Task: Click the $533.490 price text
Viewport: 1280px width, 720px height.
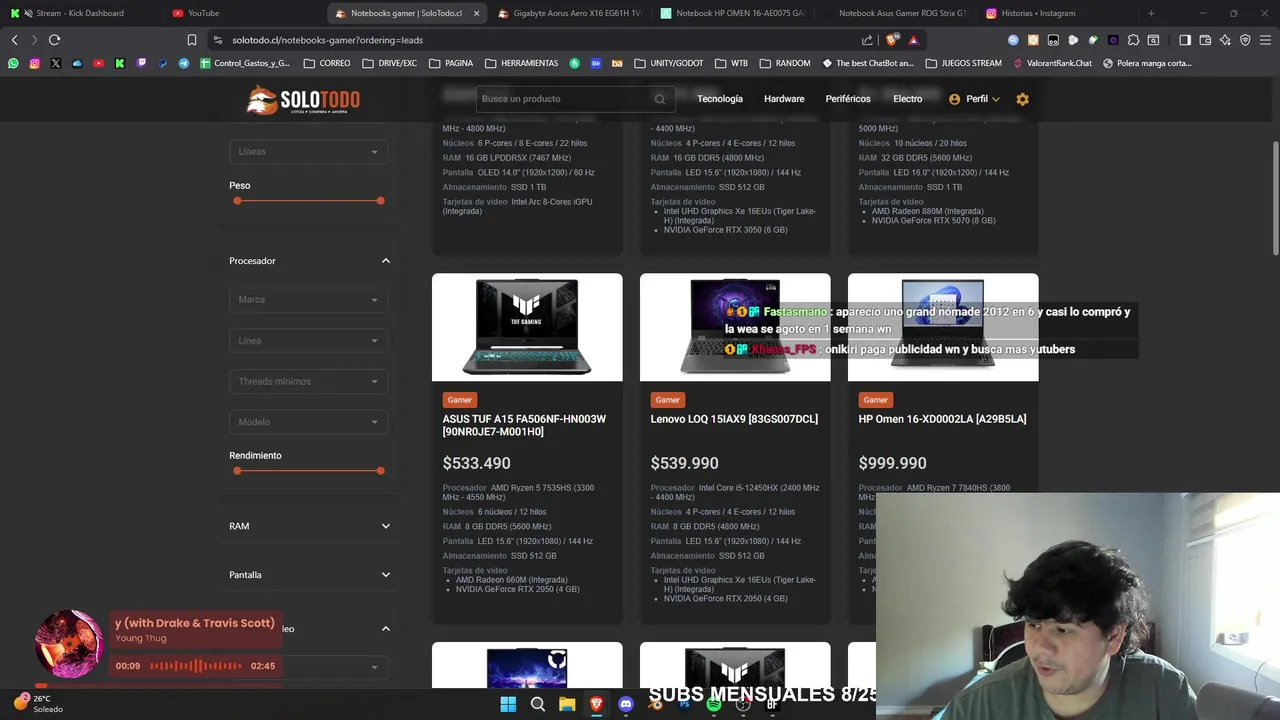Action: point(476,463)
